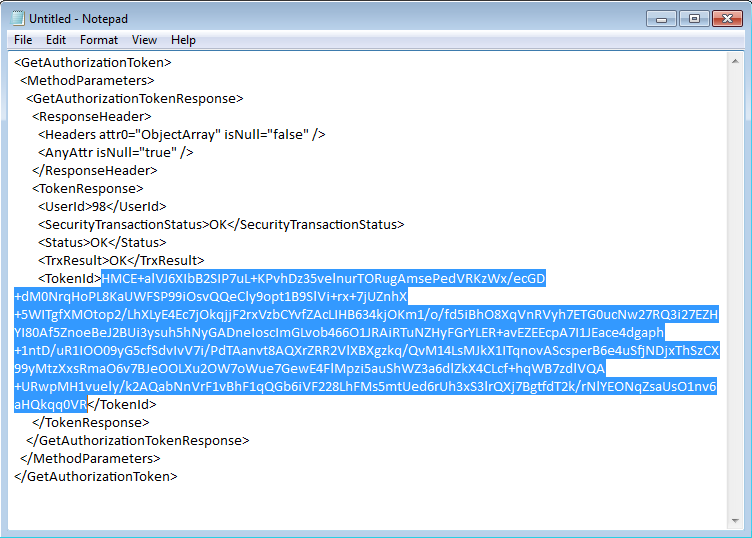Open the Format menu
Viewport: 752px width, 538px height.
[x=99, y=40]
